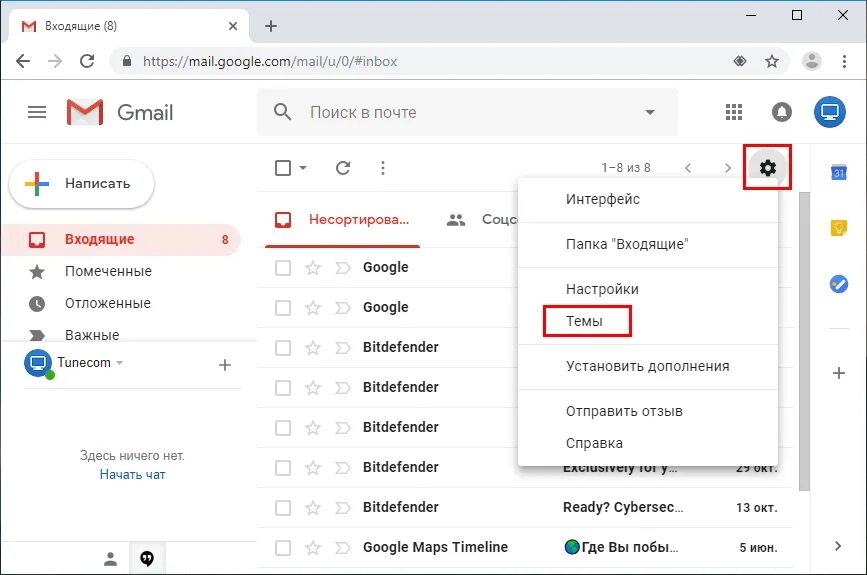Check the second Google email checkbox
Viewport: 867px width, 575px height.
click(x=283, y=307)
